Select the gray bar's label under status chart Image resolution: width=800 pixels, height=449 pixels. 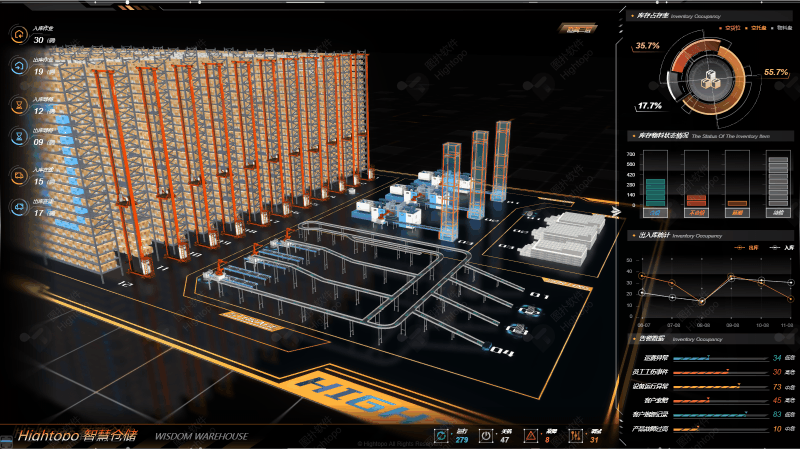pos(777,213)
